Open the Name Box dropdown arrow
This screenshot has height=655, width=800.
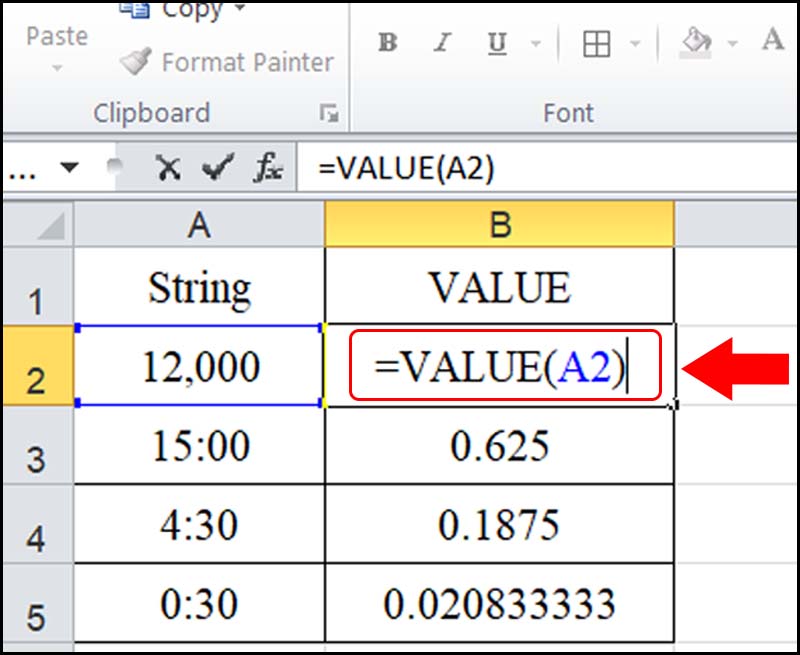pos(69,167)
